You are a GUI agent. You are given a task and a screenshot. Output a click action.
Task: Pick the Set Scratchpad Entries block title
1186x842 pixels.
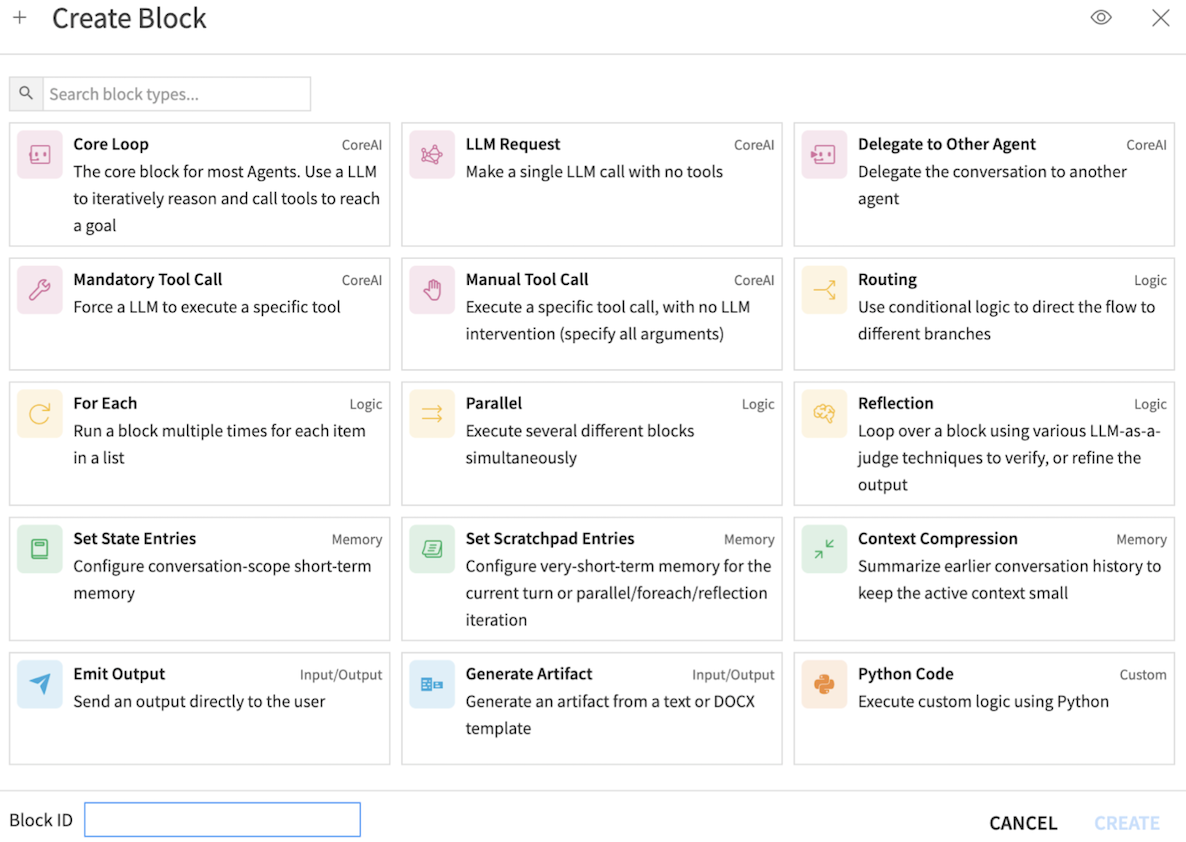(549, 539)
